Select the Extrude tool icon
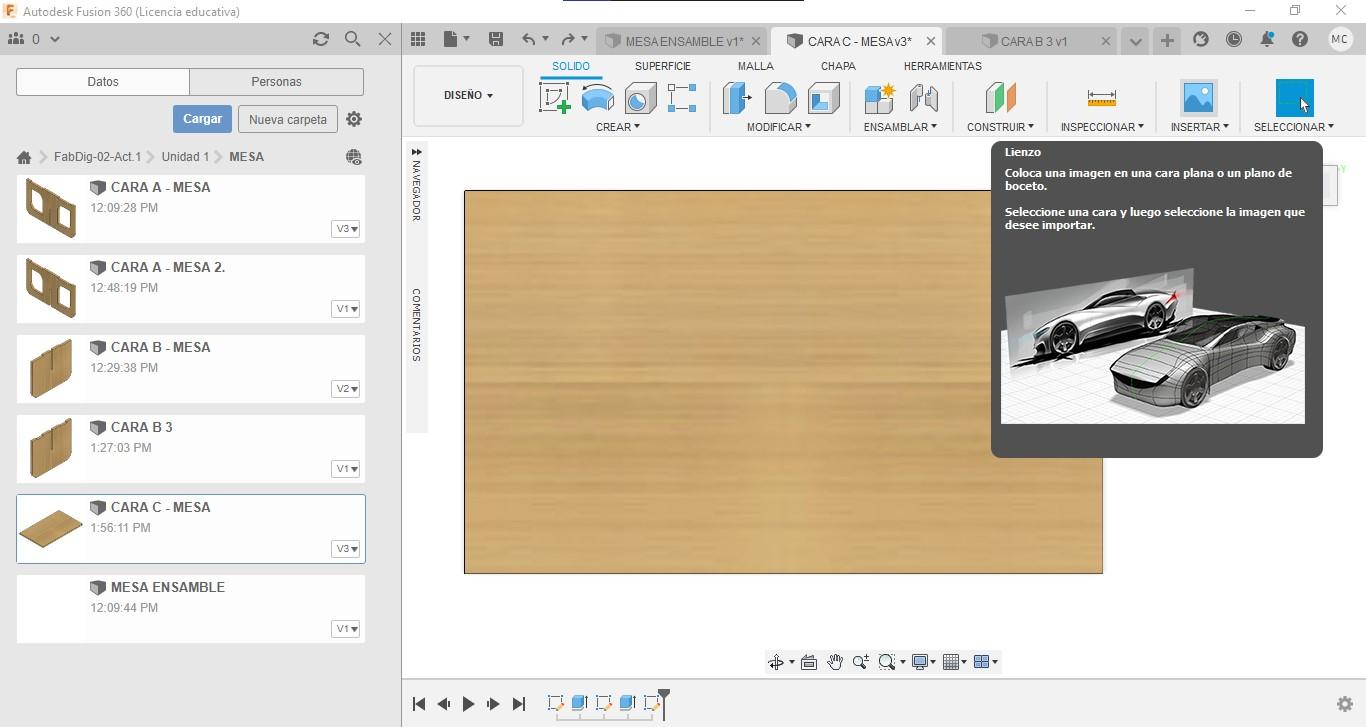The width and height of the screenshot is (1366, 727). [x=598, y=98]
